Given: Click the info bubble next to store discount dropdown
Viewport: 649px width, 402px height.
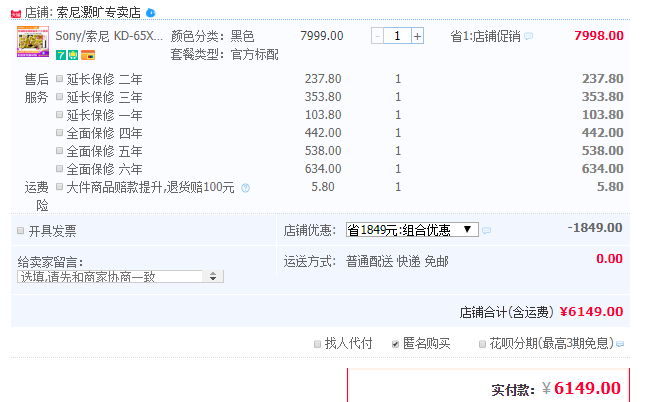Looking at the screenshot, I should click(x=487, y=230).
